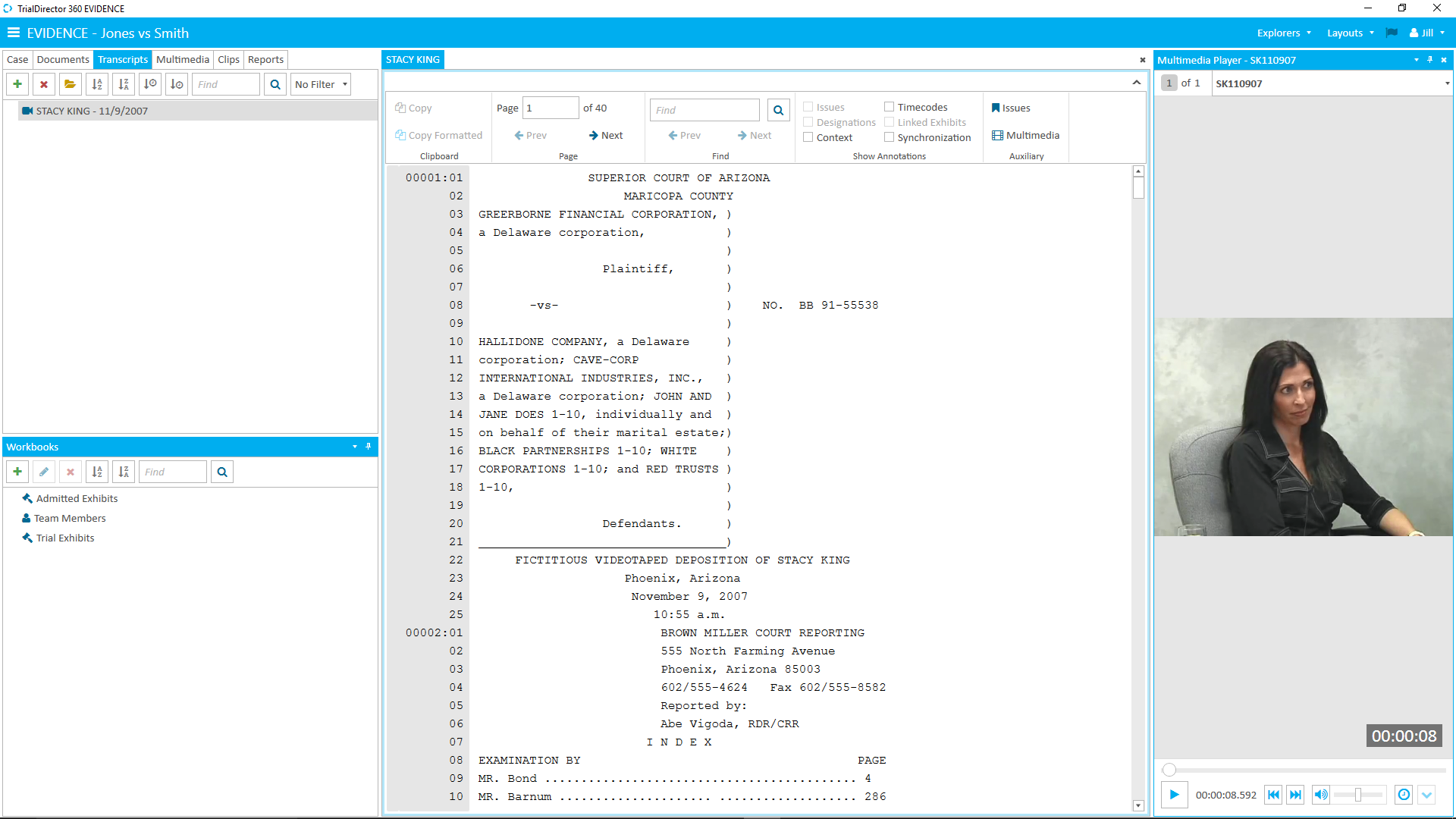This screenshot has height=819, width=1456.
Task: Open the folder icon in the Transcripts toolbar
Action: coord(71,84)
